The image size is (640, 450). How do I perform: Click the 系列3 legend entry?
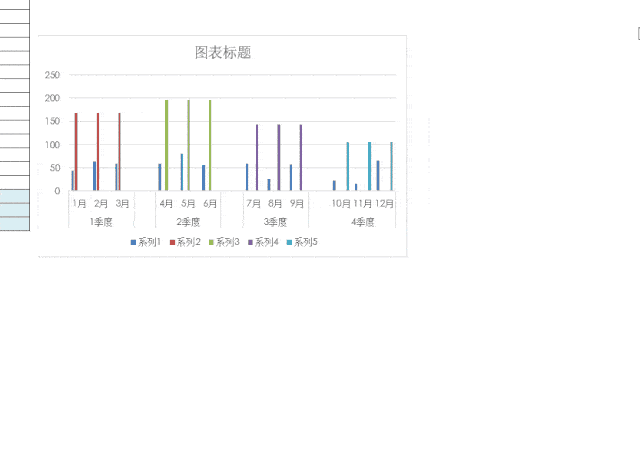[x=224, y=242]
